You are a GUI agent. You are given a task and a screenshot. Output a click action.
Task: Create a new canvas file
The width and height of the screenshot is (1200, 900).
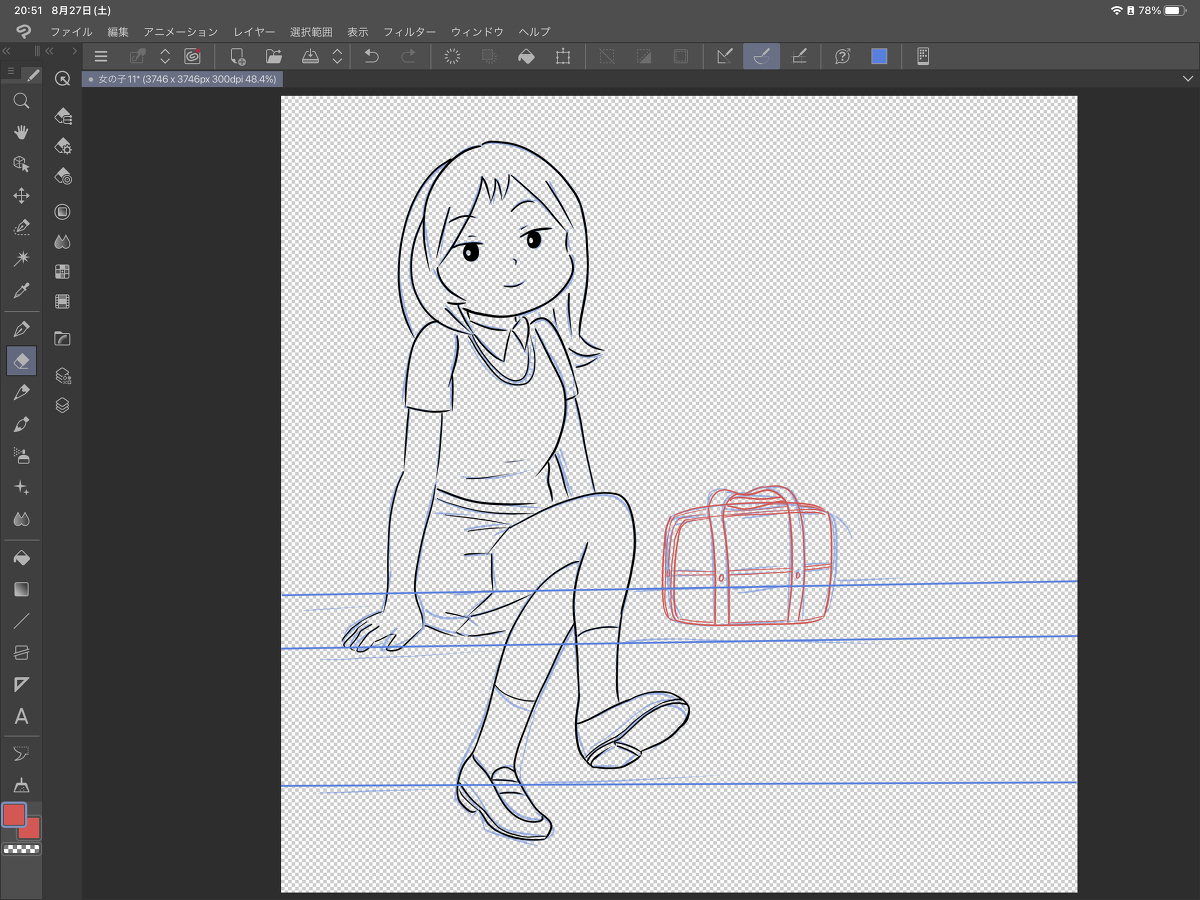(238, 57)
